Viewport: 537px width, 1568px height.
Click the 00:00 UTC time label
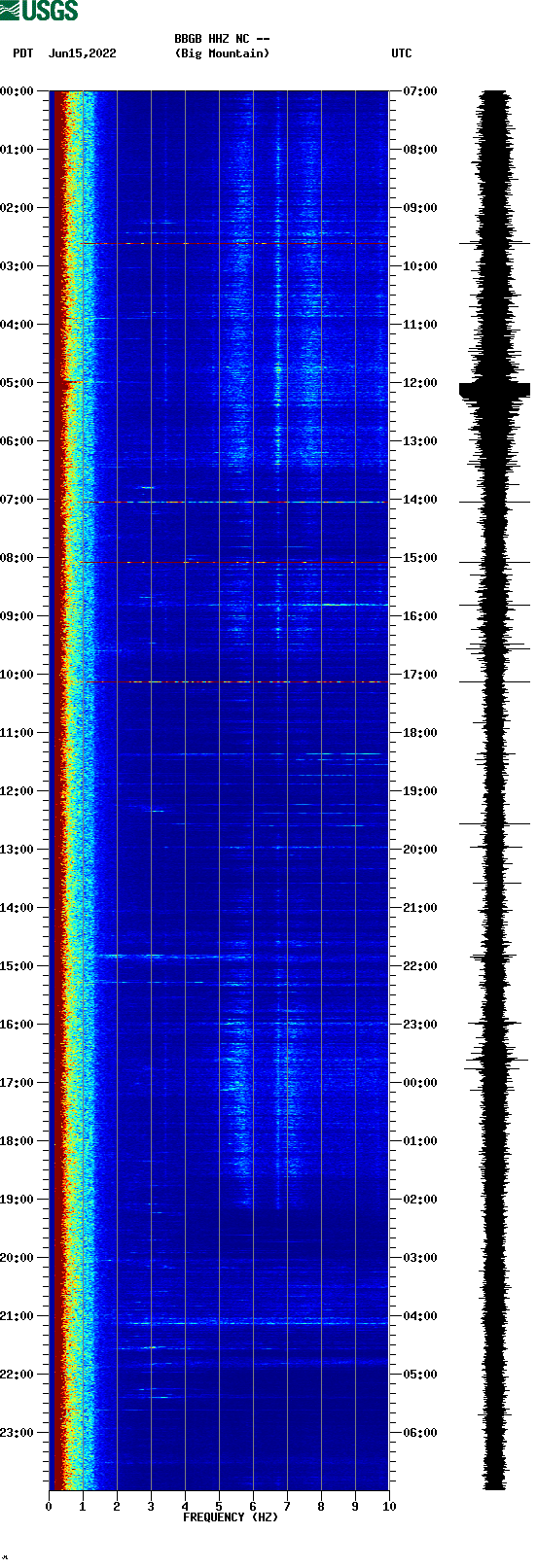click(420, 1083)
